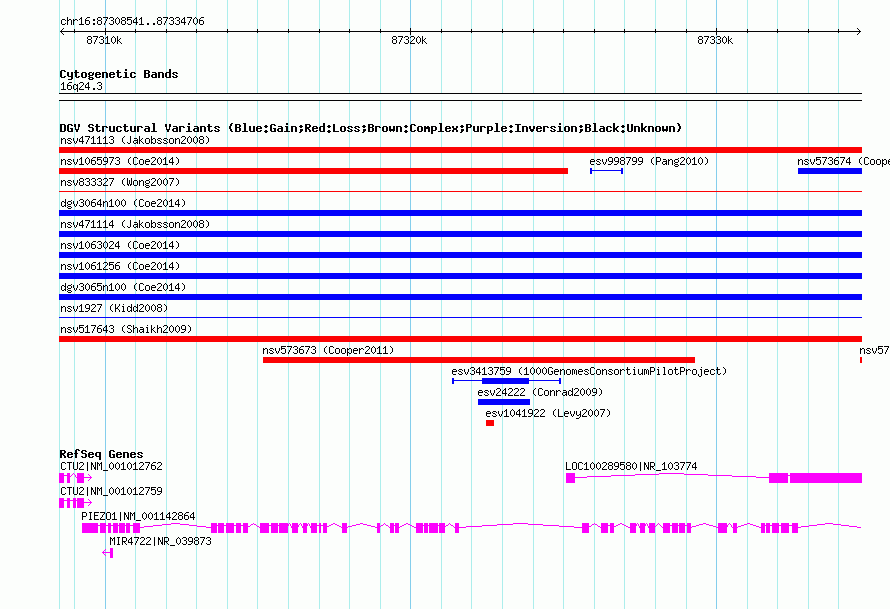Click the Cytogenetic Bands track title
This screenshot has width=890, height=609.
pos(119,74)
